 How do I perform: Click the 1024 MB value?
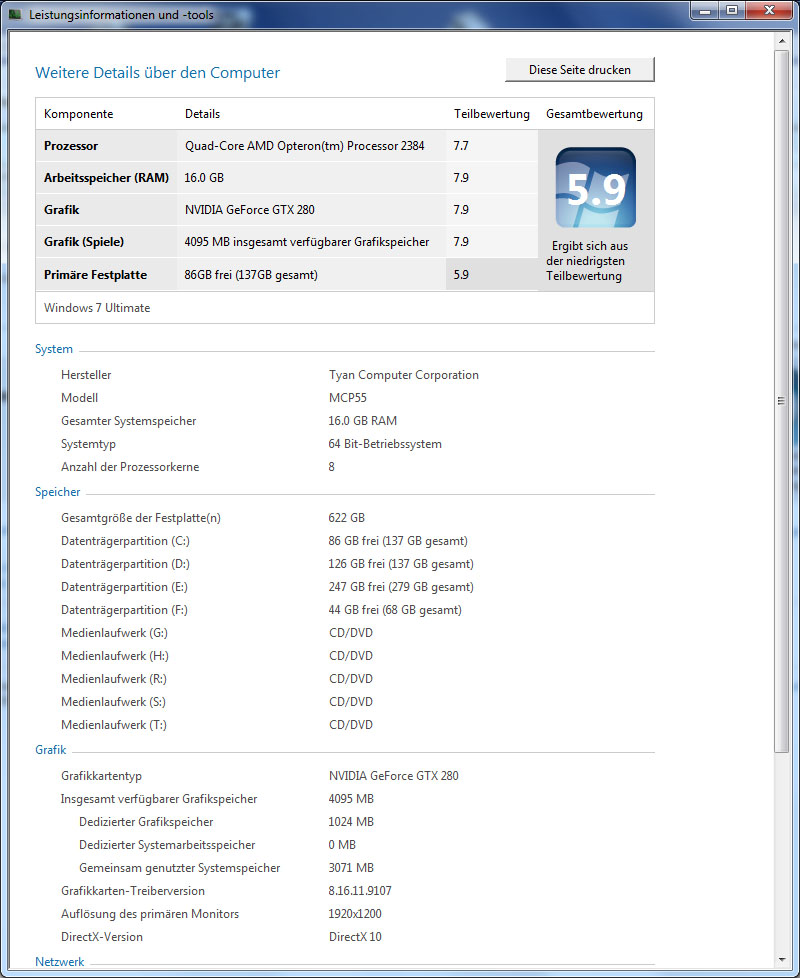(351, 822)
